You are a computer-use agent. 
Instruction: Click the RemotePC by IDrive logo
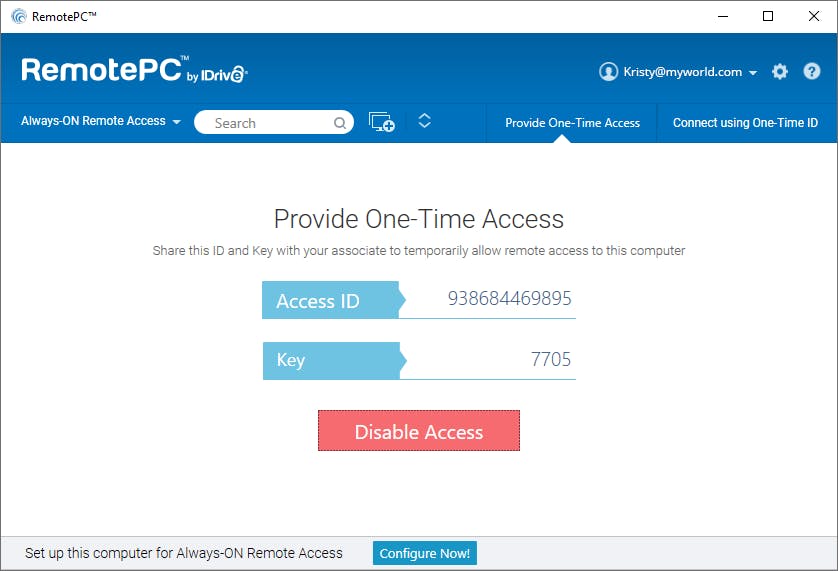pos(134,70)
